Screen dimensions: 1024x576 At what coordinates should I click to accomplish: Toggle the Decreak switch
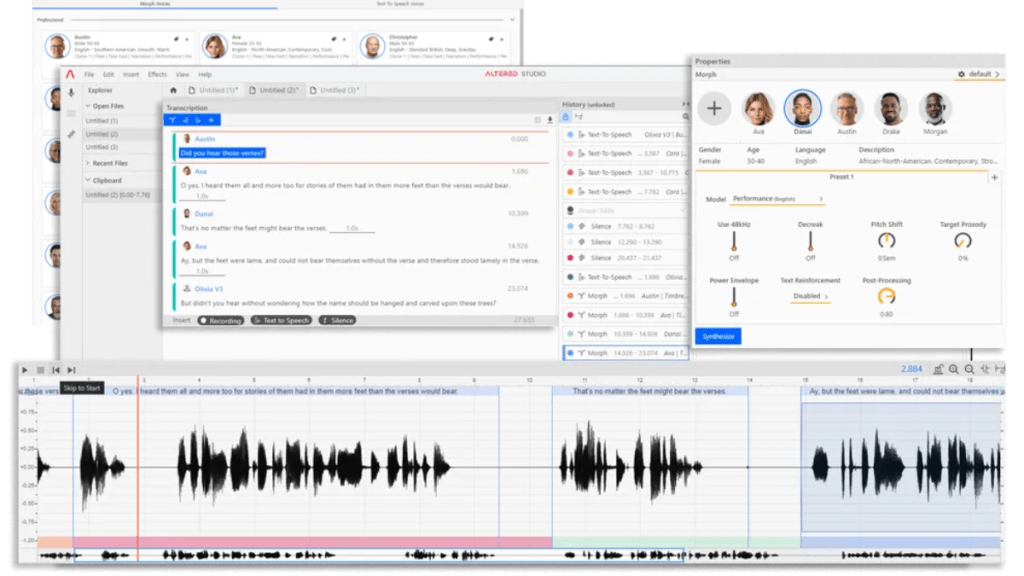click(810, 242)
